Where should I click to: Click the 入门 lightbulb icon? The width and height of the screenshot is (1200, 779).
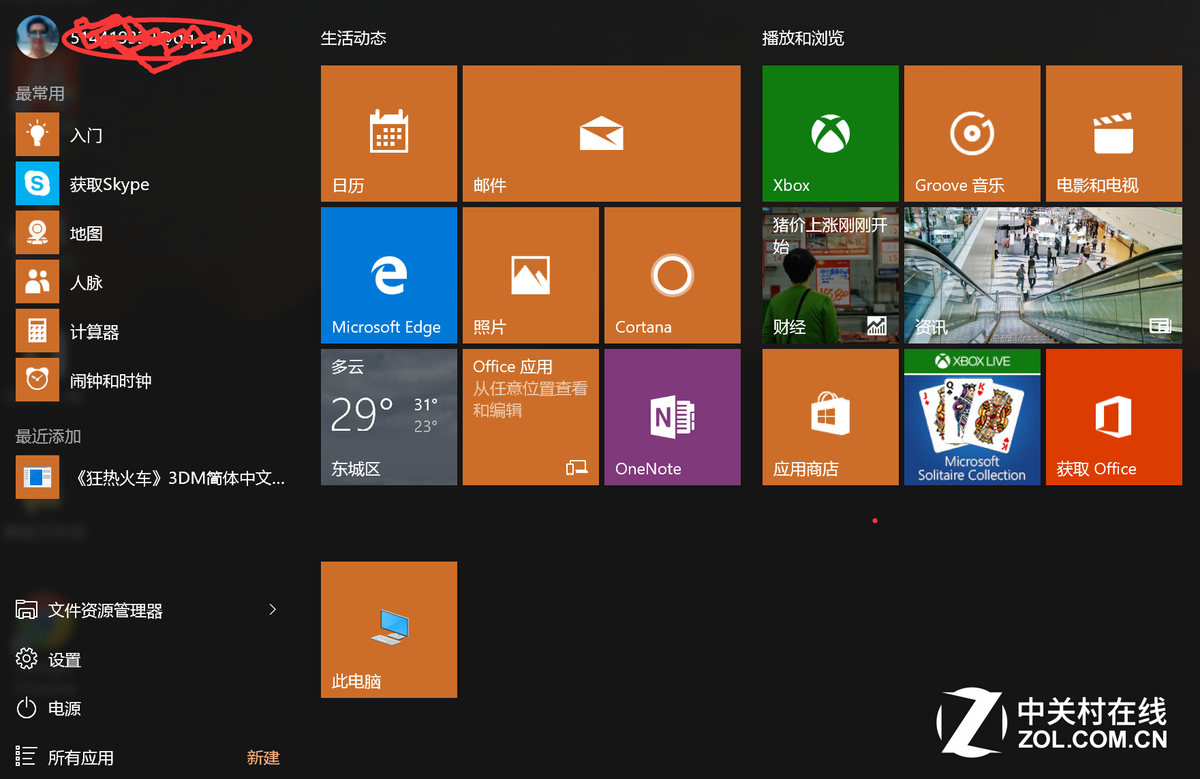click(38, 135)
